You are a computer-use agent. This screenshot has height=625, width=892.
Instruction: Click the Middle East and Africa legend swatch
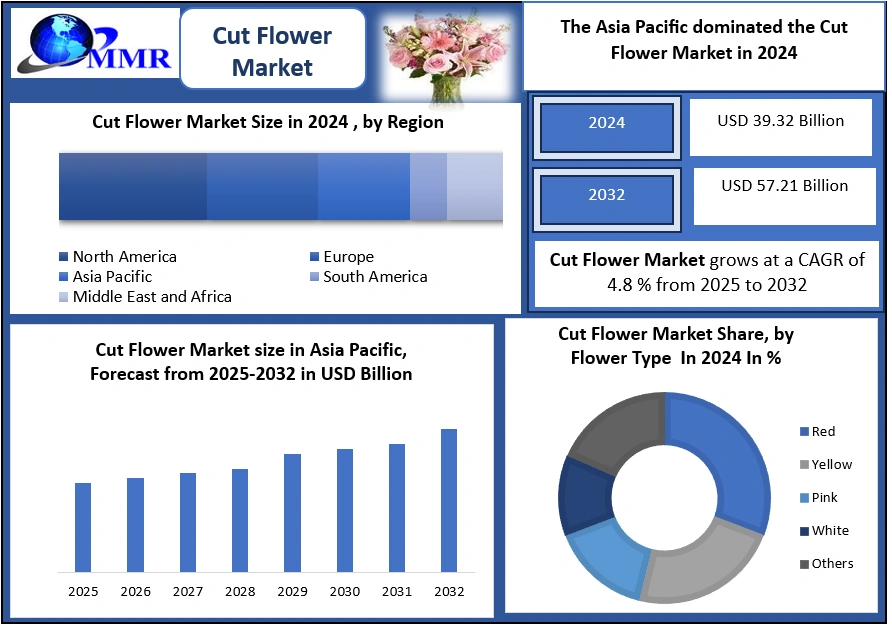click(x=65, y=297)
